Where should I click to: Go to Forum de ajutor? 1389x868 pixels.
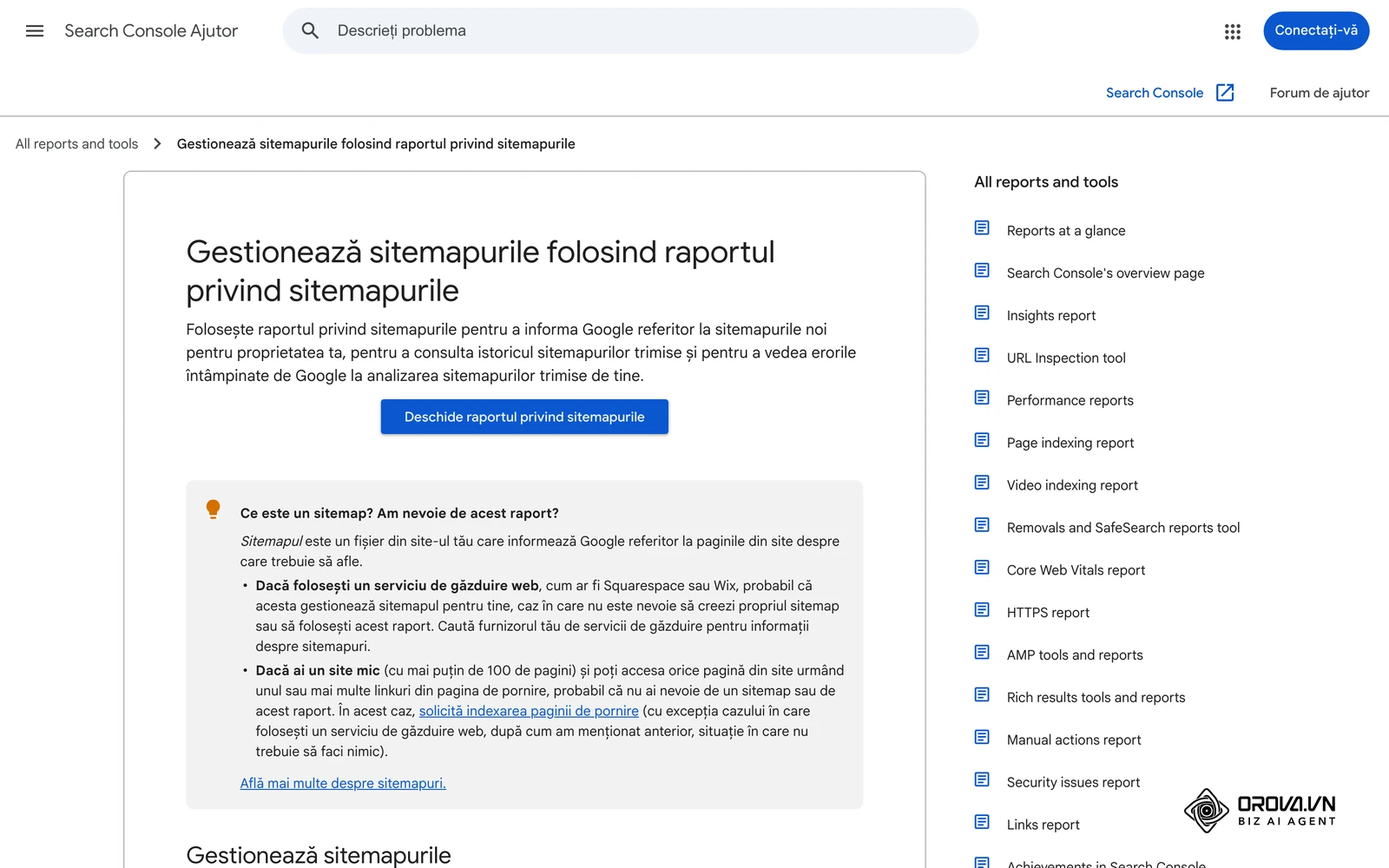point(1319,93)
